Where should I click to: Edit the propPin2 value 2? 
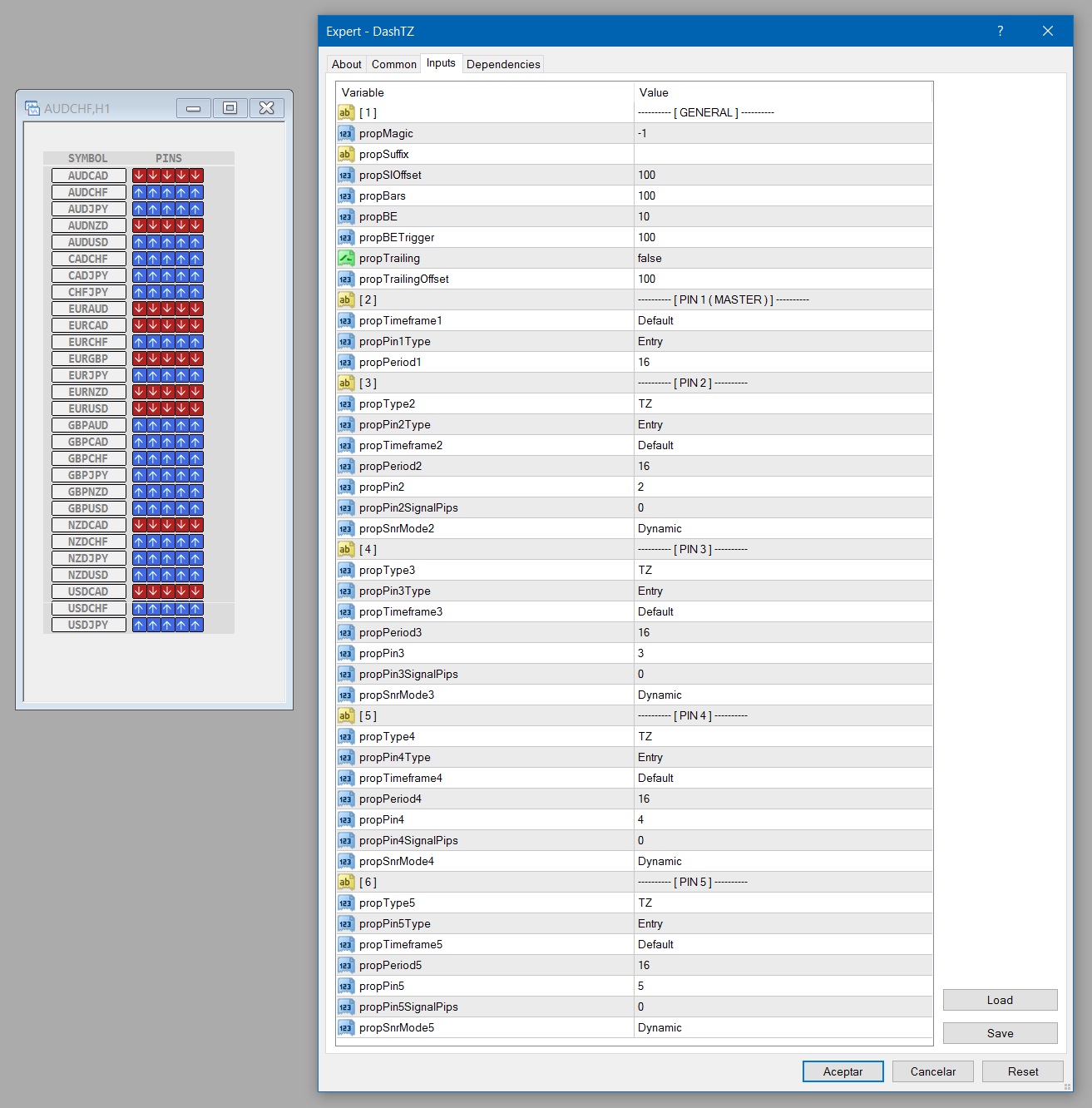click(x=783, y=487)
